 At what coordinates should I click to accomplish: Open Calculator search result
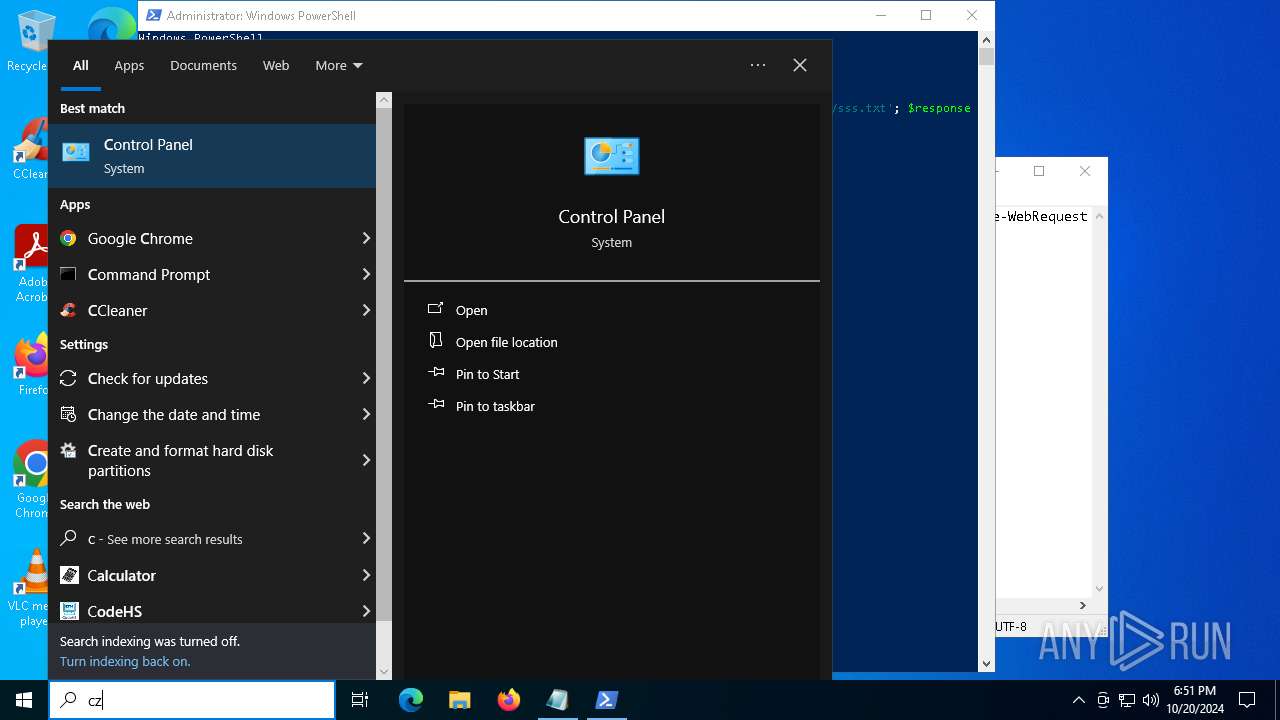point(205,575)
